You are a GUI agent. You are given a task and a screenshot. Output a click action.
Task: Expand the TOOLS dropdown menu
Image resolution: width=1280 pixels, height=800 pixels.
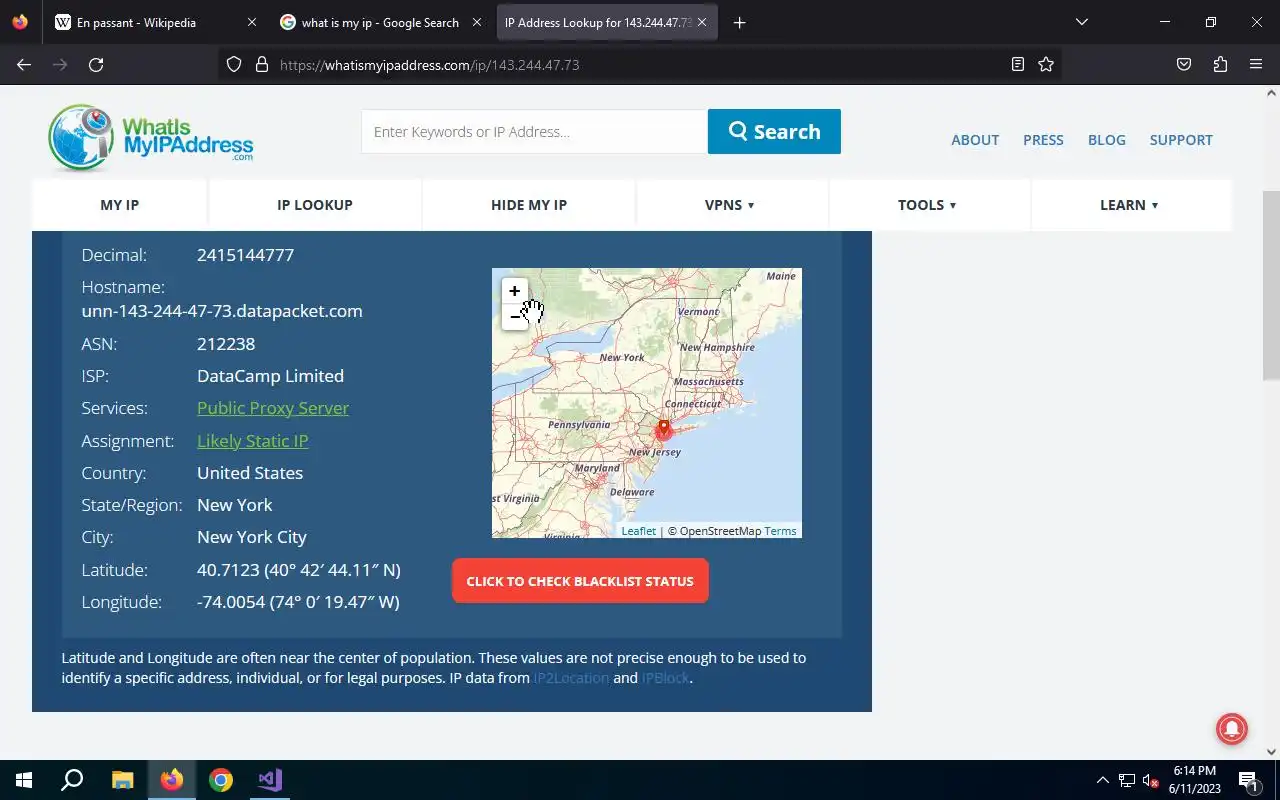click(x=927, y=205)
